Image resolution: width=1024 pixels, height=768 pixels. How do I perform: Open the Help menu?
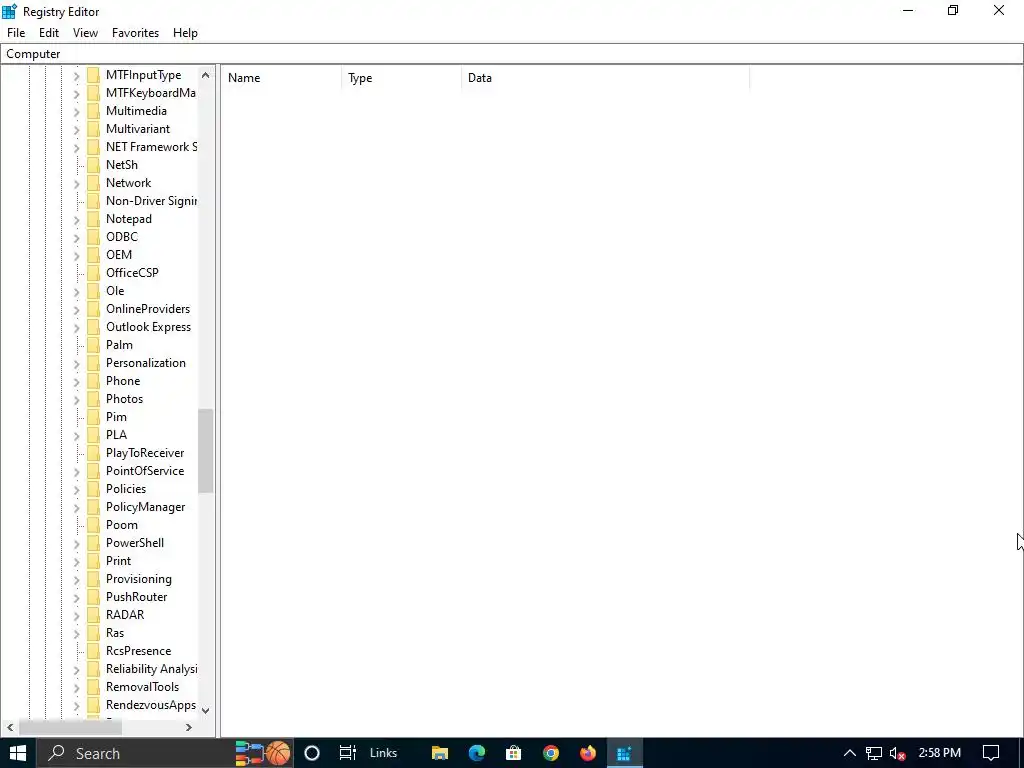tap(185, 33)
